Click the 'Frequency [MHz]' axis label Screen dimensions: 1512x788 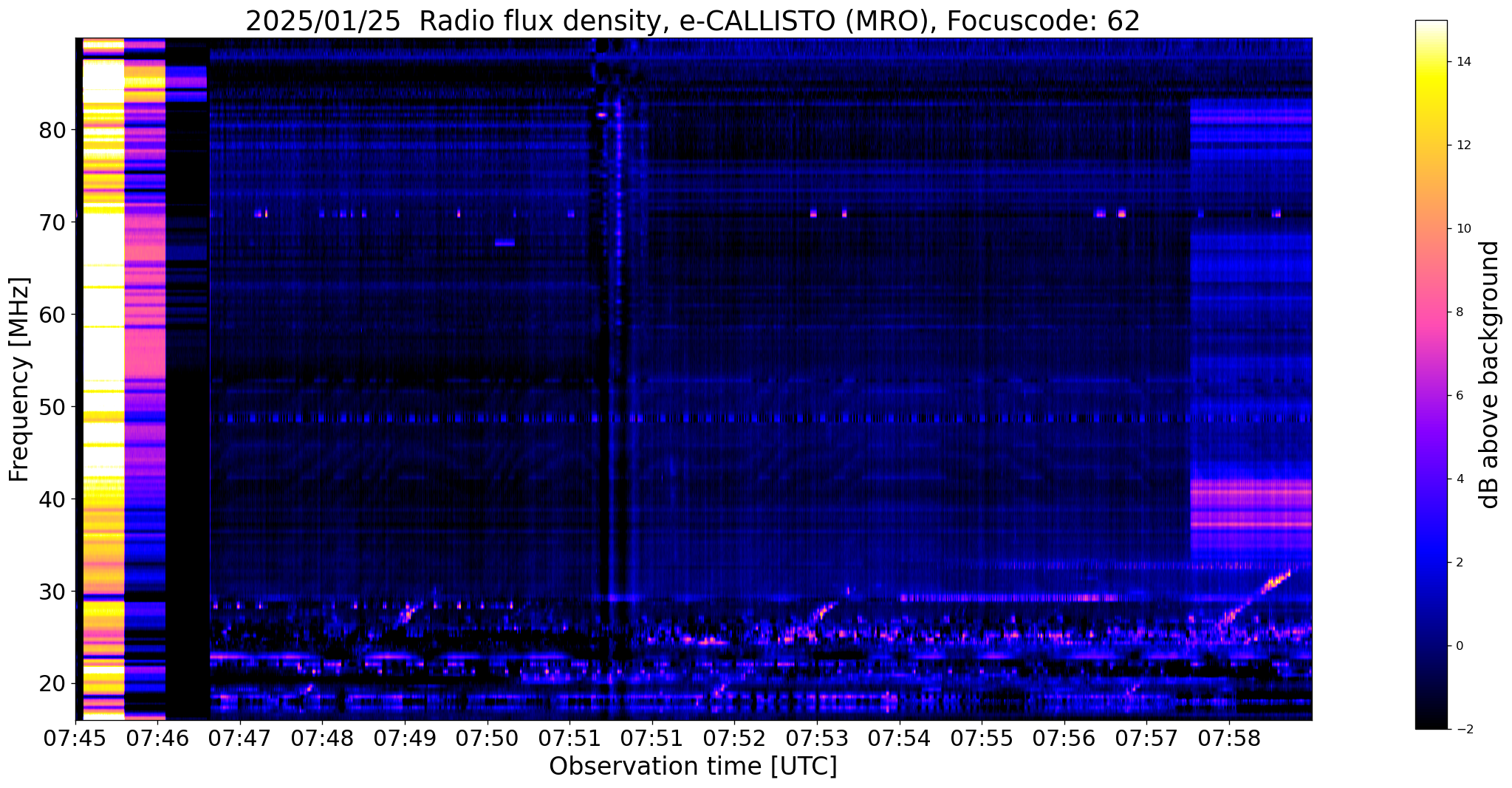pos(19,380)
